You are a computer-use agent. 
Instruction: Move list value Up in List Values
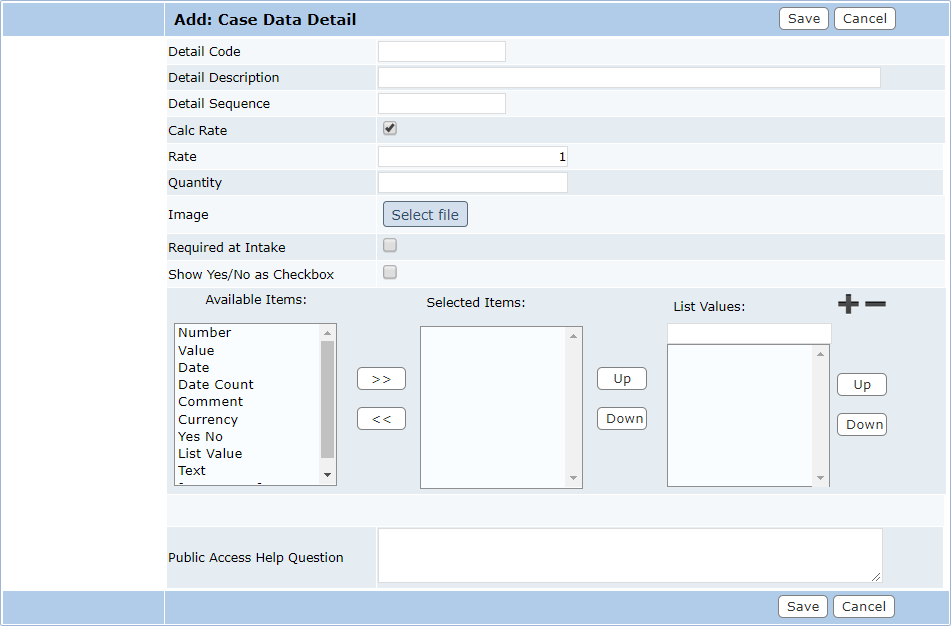click(862, 385)
